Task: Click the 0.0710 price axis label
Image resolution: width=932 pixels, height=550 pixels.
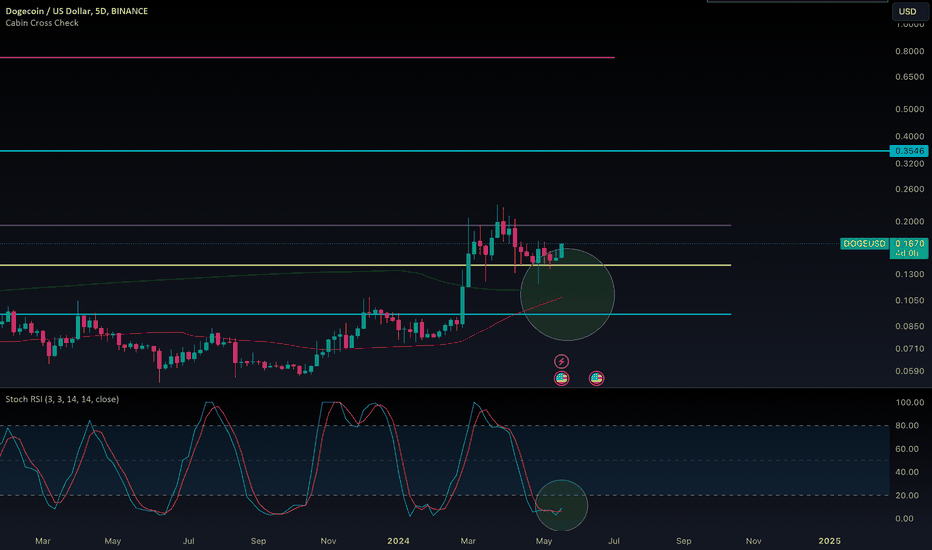Action: pos(909,348)
